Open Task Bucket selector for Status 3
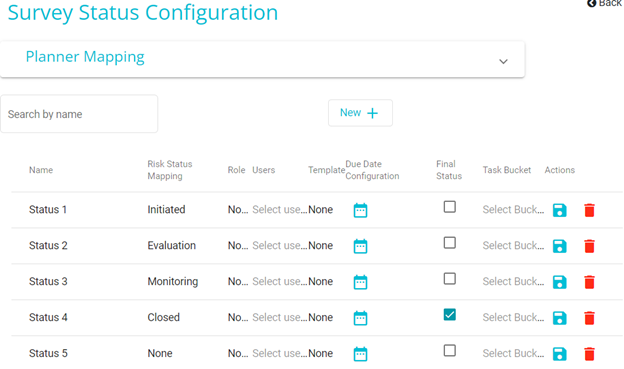Viewport: 624px width, 369px height. point(513,281)
